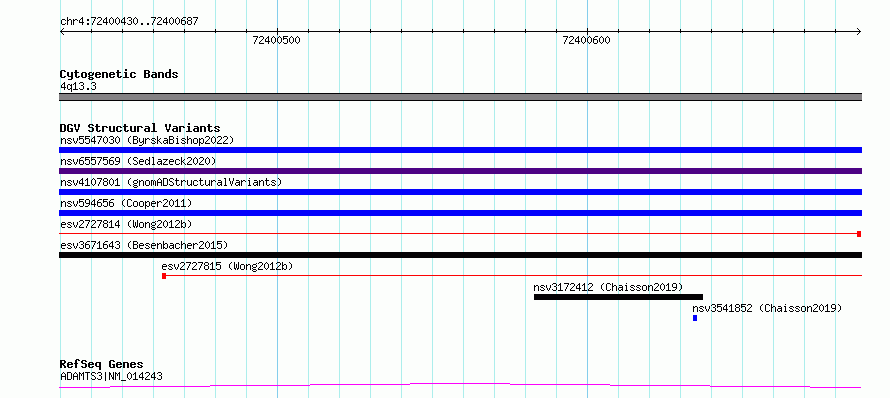The image size is (890, 398).
Task: Click the ADAMTS3|NM_014243 gene label
Action: (111, 376)
